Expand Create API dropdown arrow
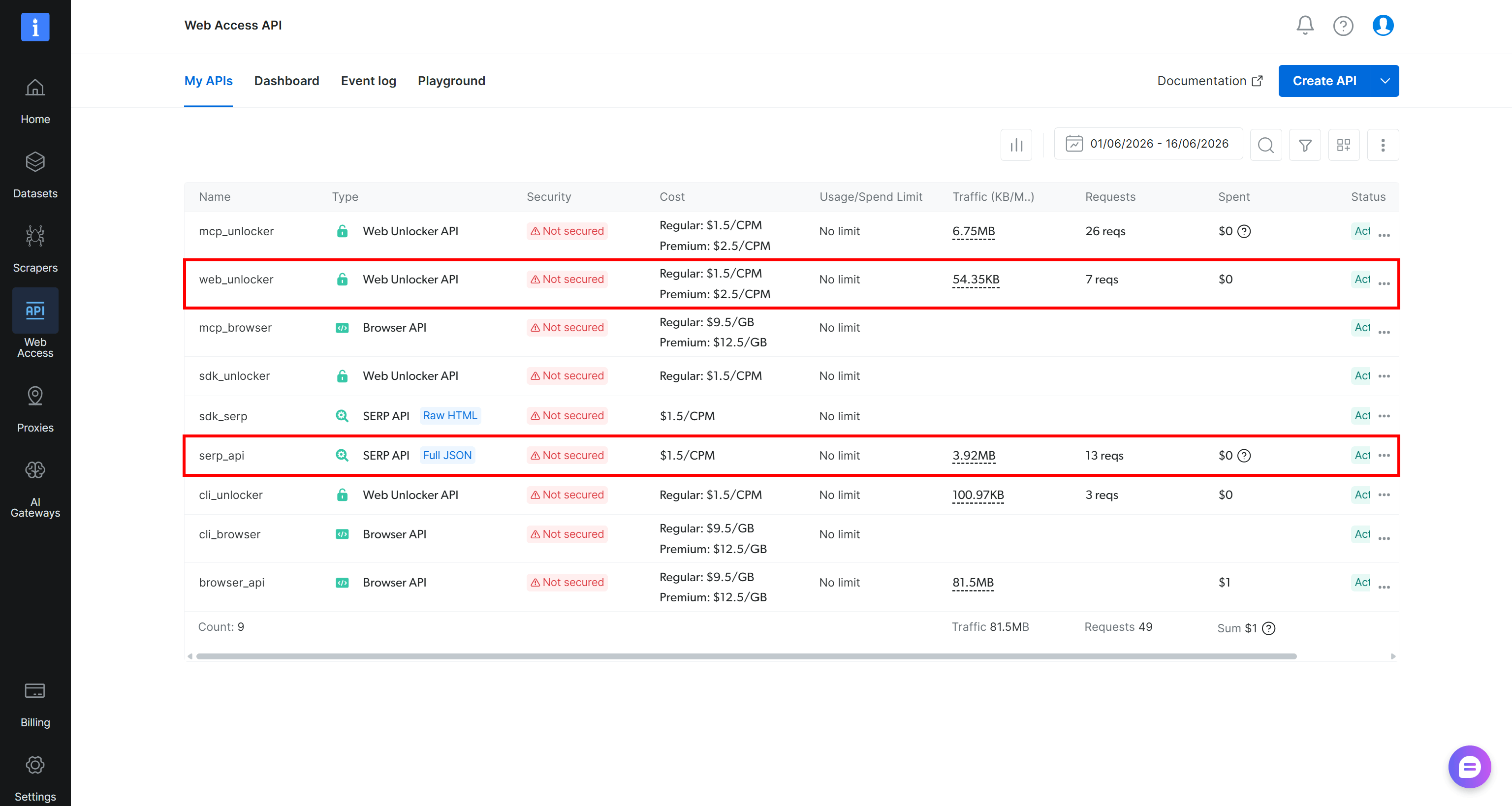This screenshot has width=1512, height=806. tap(1385, 81)
